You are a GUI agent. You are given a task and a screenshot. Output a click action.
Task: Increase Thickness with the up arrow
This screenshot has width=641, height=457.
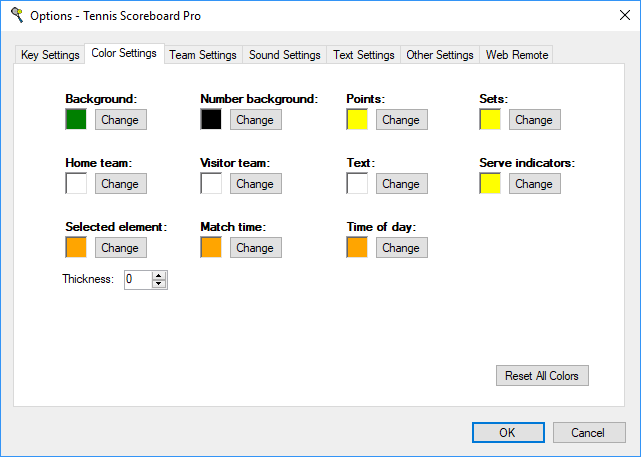pyautogui.click(x=159, y=276)
